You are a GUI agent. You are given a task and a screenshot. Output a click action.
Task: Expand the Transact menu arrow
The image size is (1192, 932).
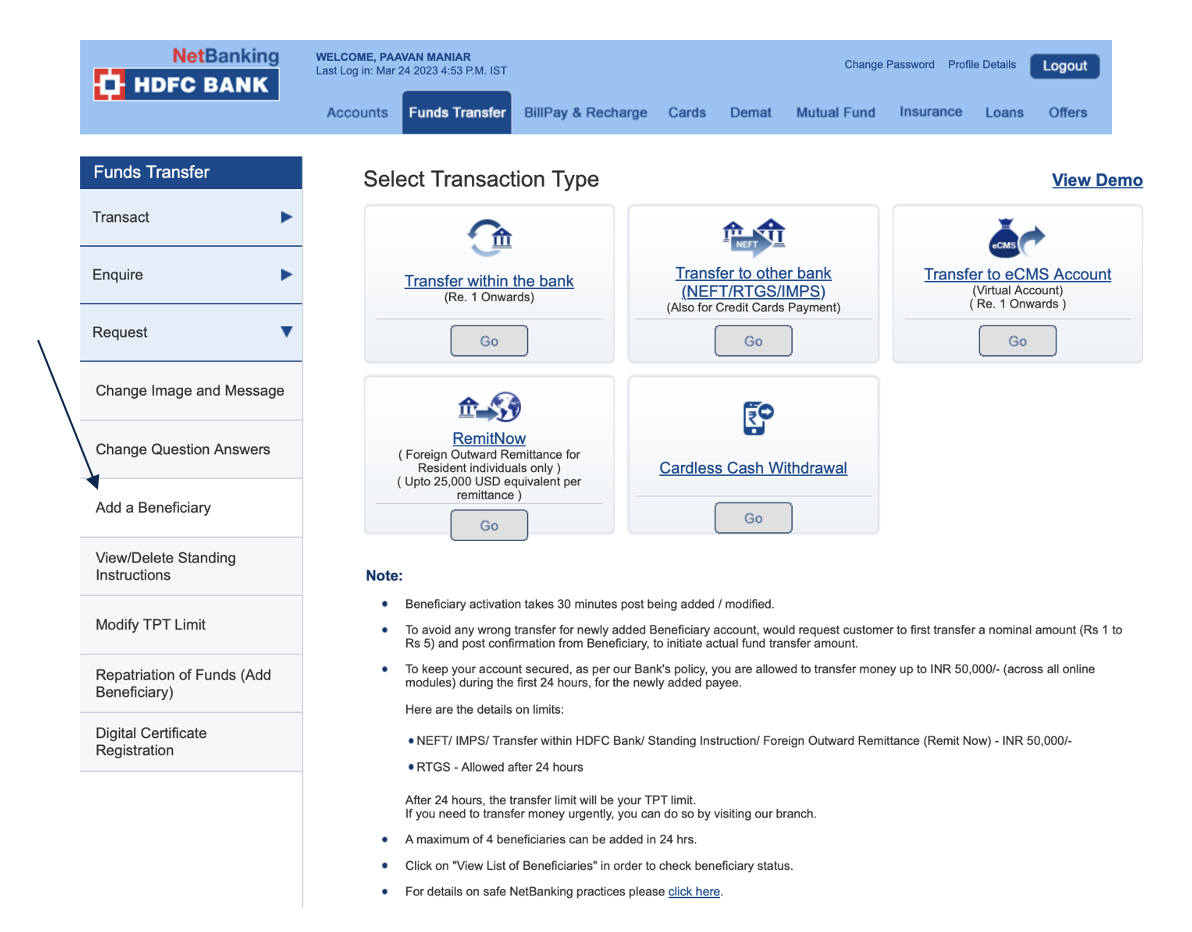click(287, 217)
